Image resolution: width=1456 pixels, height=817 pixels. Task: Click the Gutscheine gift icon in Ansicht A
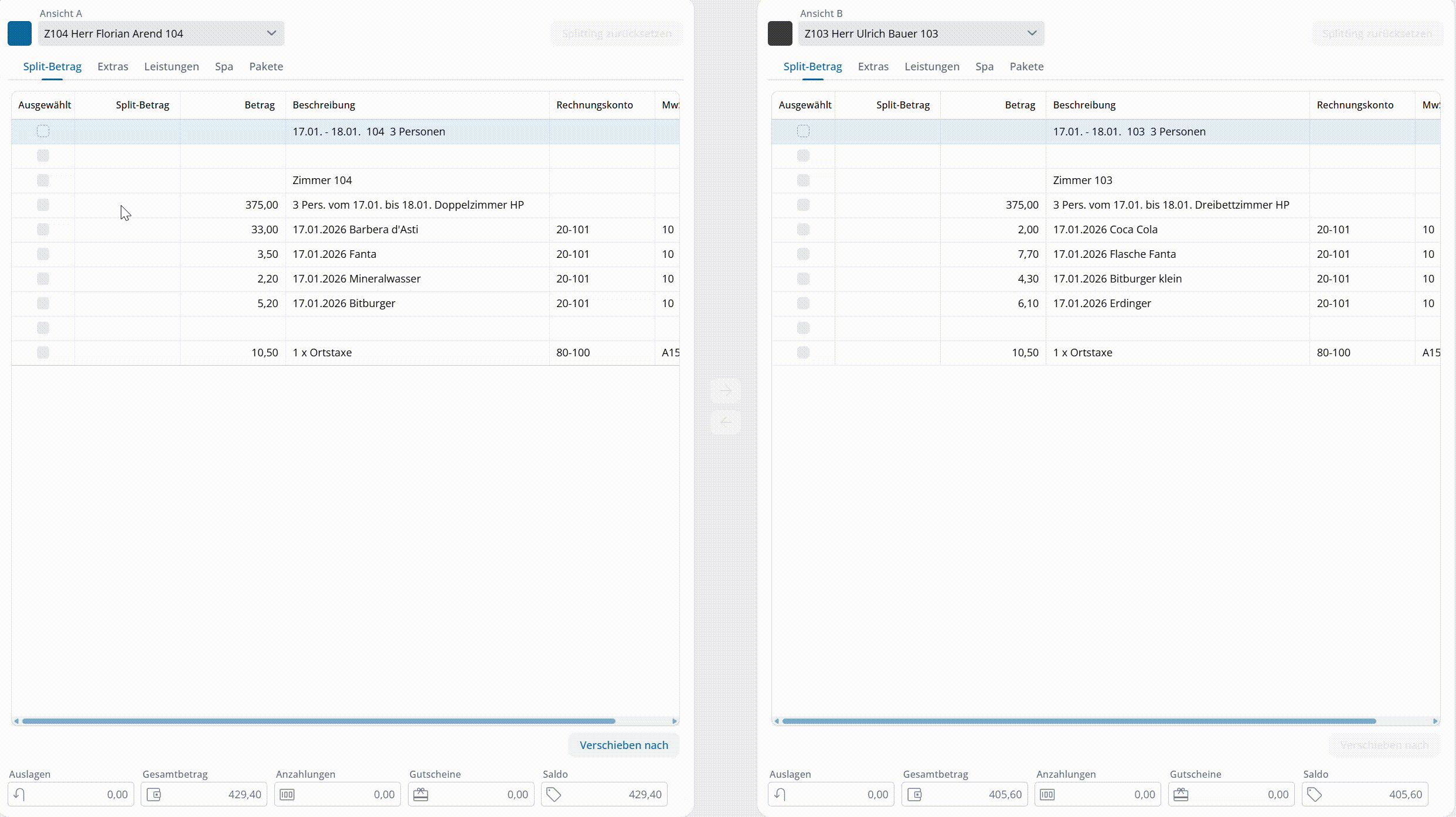421,795
